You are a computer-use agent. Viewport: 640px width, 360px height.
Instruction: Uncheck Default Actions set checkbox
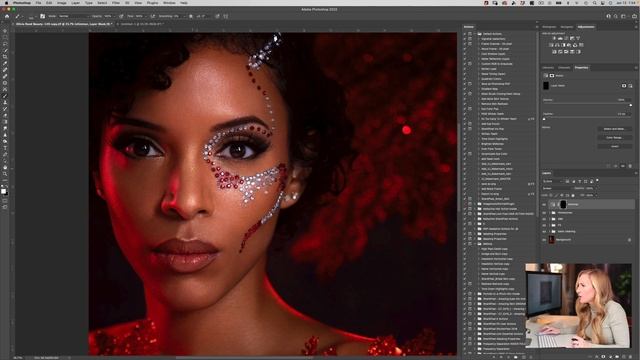[x=465, y=34]
